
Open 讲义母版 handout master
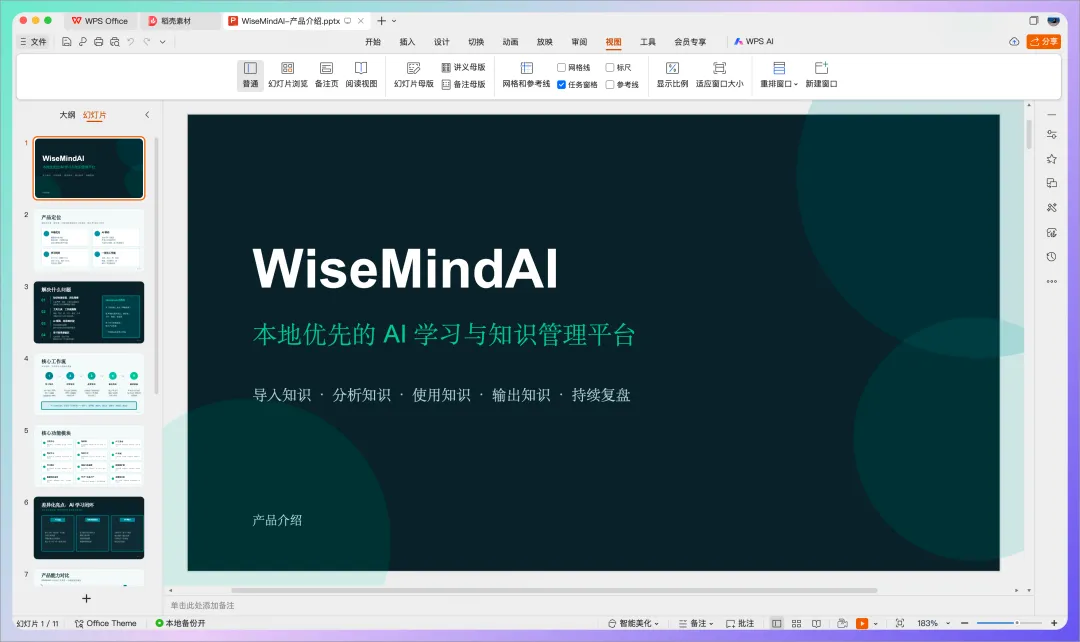[464, 68]
